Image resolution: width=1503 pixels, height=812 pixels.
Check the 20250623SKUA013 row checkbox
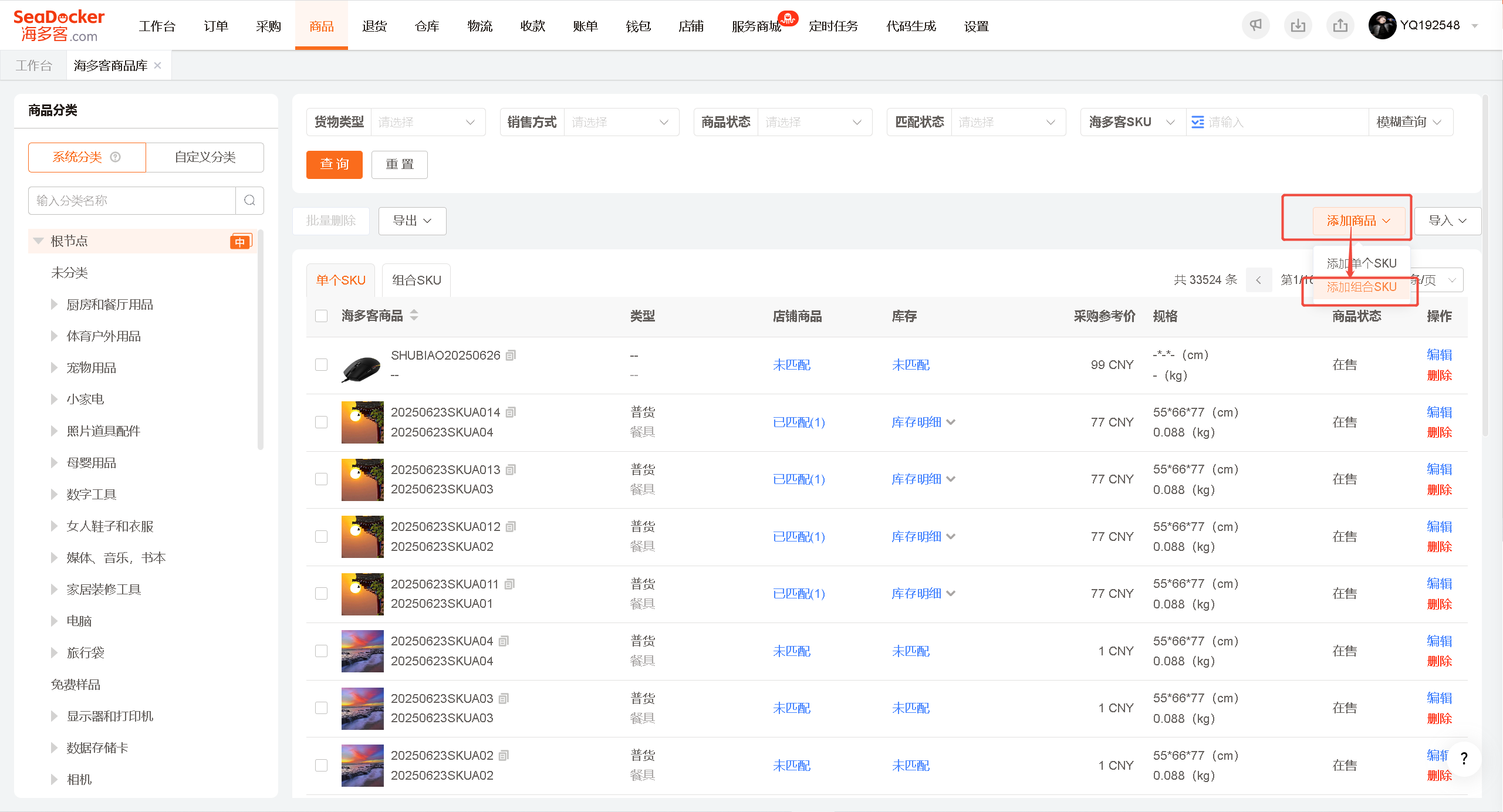point(321,479)
